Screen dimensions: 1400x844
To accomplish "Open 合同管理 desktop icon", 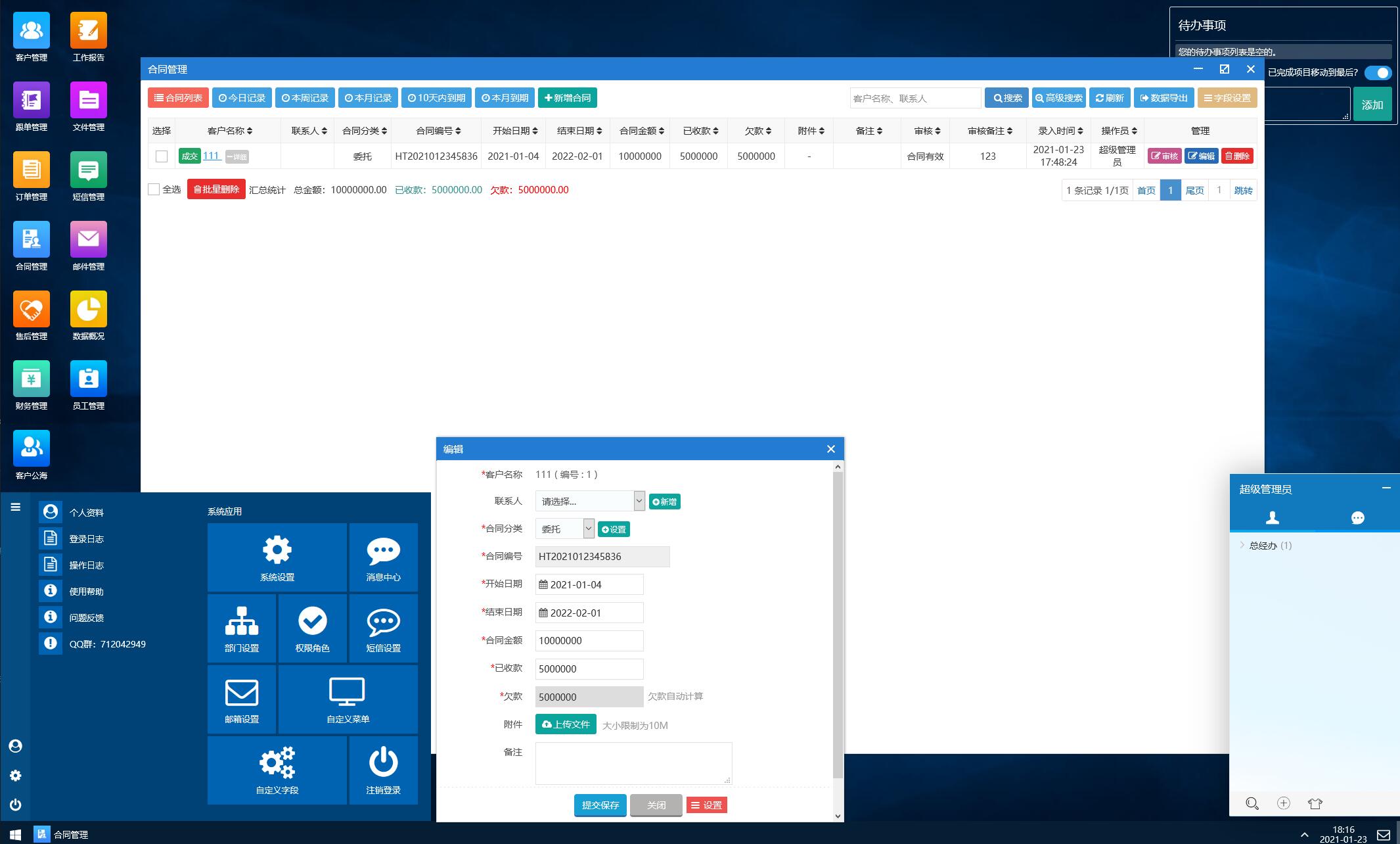I will point(32,246).
